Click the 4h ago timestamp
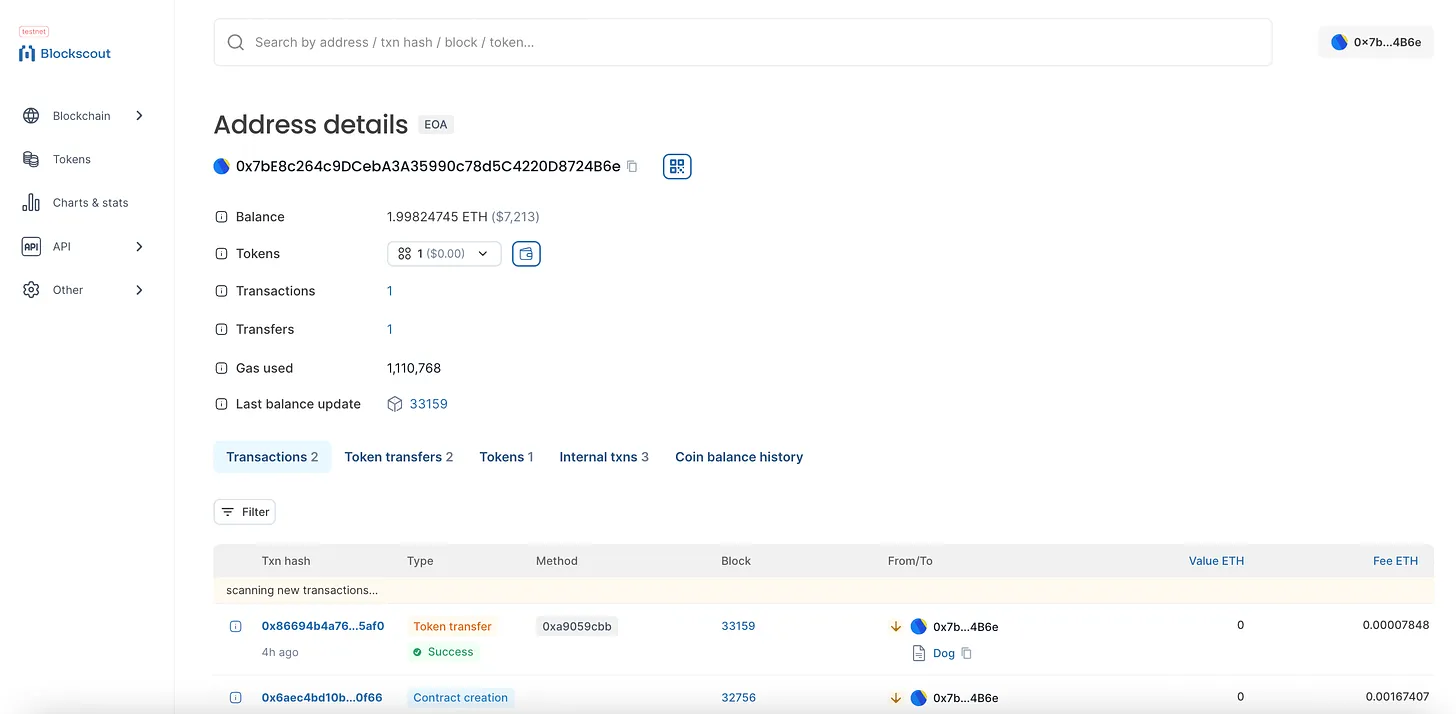Viewport: 1456px width, 714px height. point(280,652)
